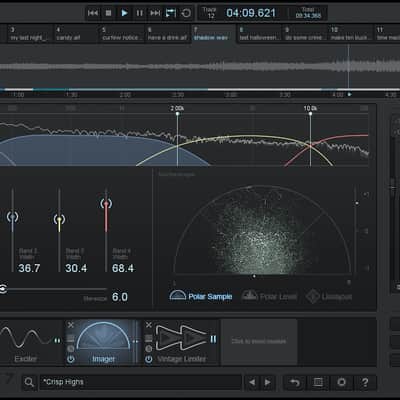Open the Undo history icon
The image size is (400, 400).
click(x=295, y=382)
